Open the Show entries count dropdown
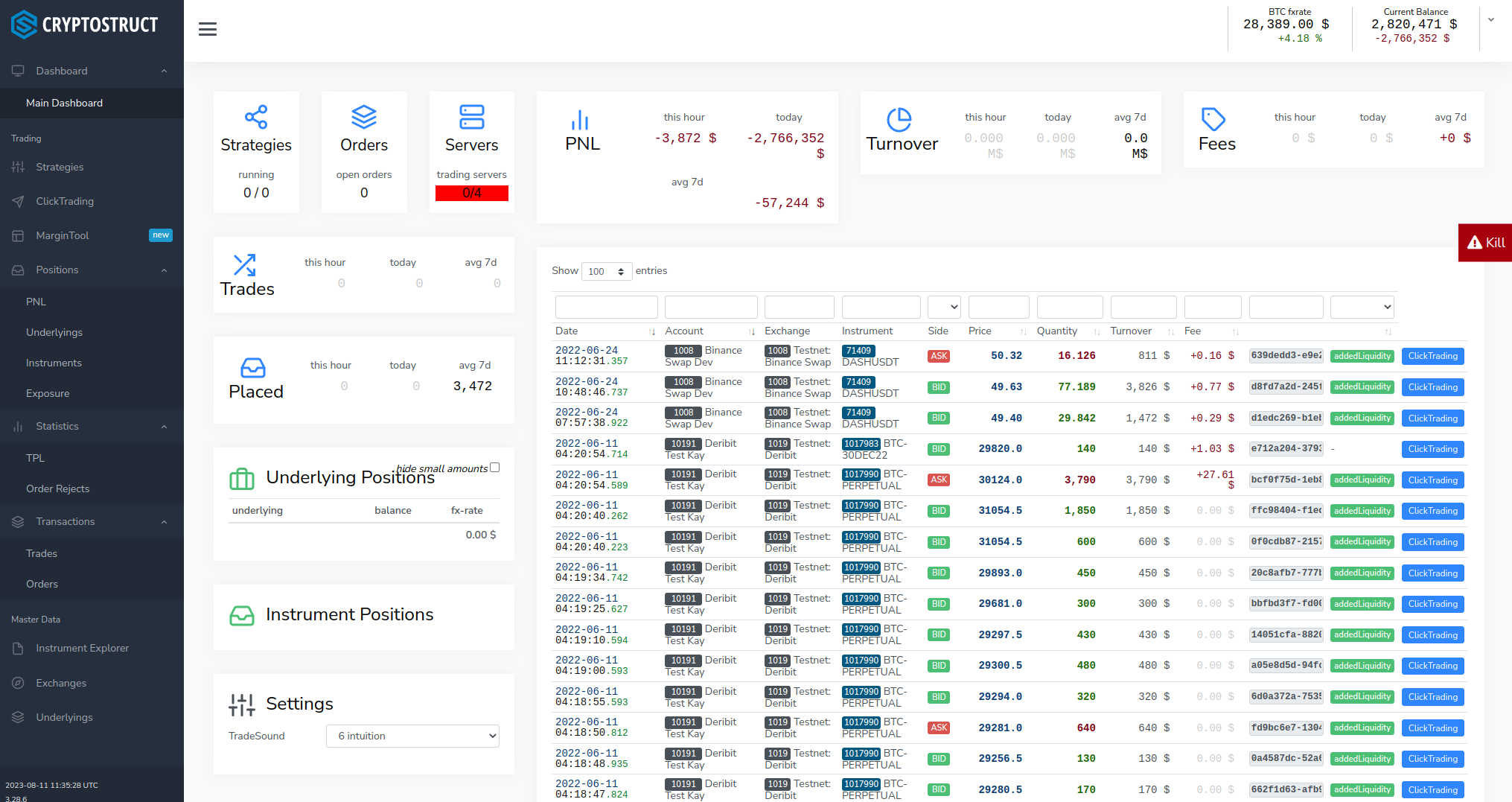Image resolution: width=1512 pixels, height=802 pixels. coord(607,271)
